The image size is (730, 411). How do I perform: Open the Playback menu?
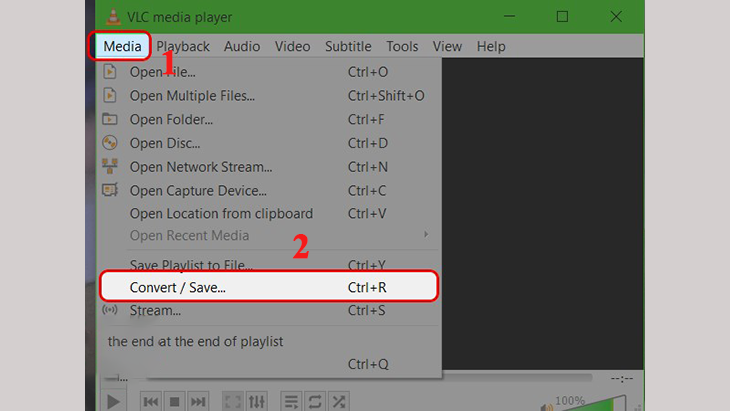182,46
